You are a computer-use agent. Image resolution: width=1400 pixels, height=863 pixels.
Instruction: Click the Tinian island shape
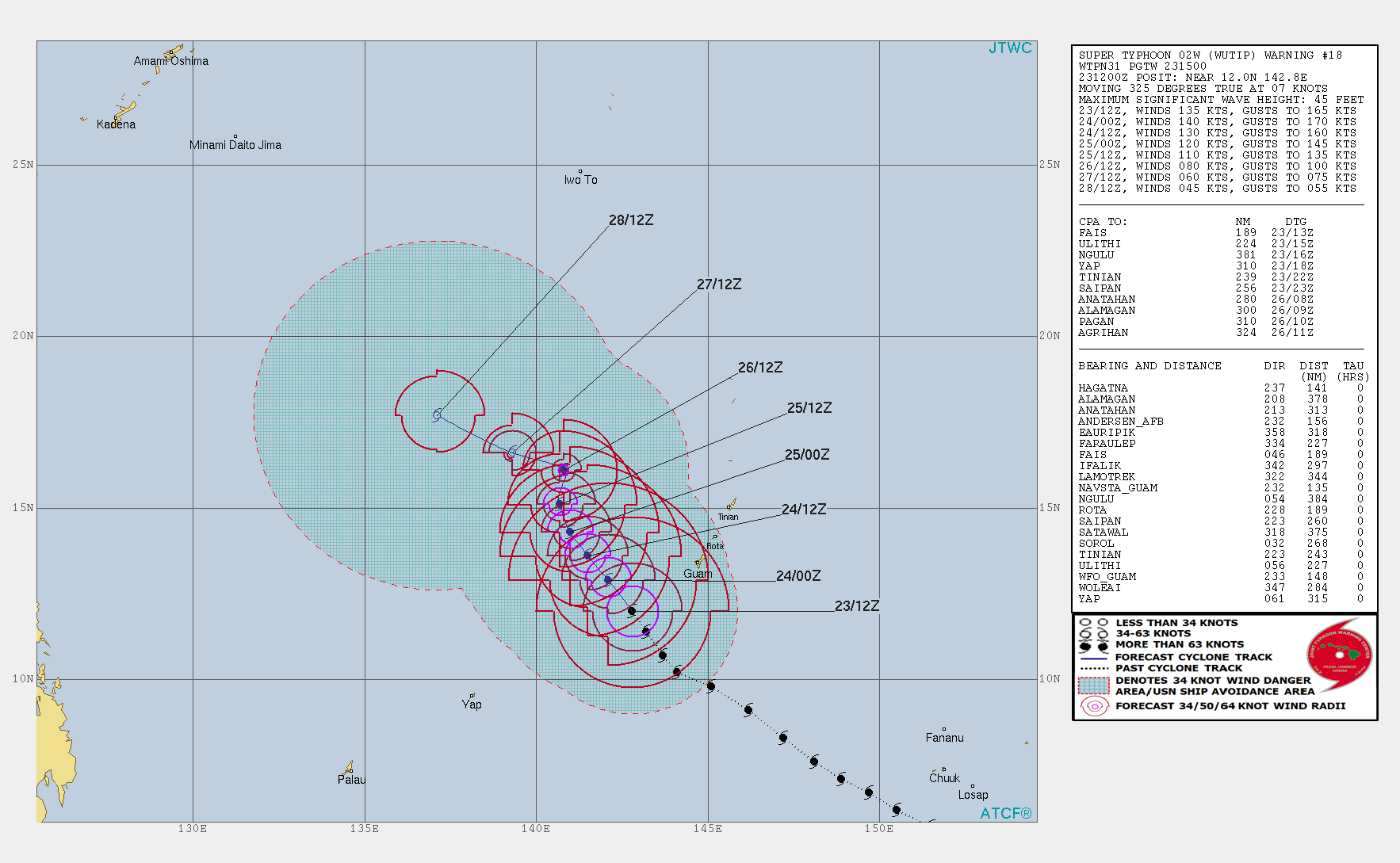coord(731,504)
